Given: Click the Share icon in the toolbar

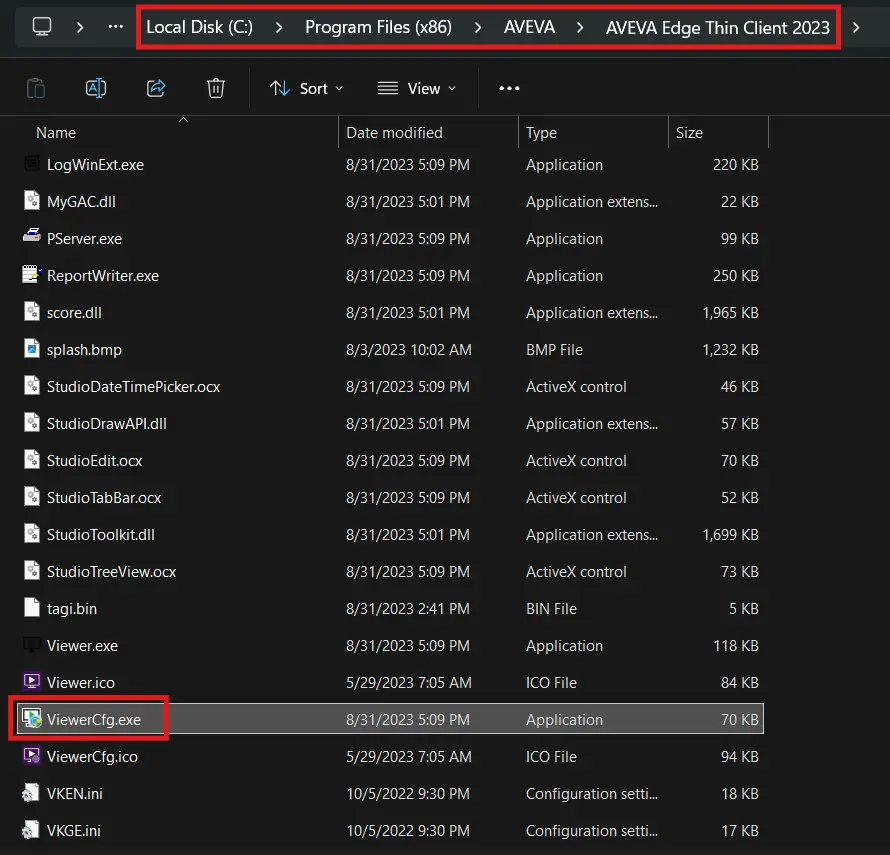Looking at the screenshot, I should 155,88.
